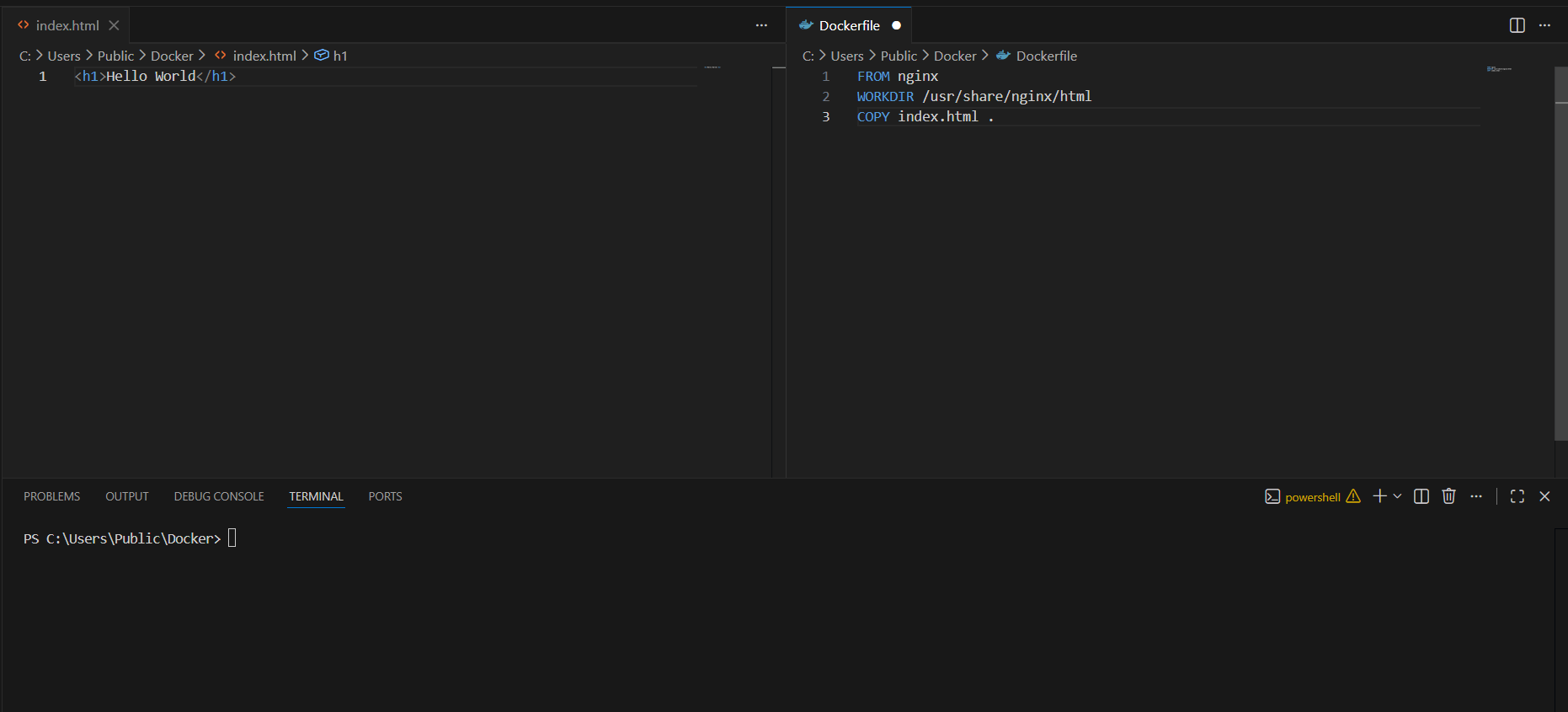Close the terminal panel
The width and height of the screenshot is (1568, 712).
tap(1544, 496)
